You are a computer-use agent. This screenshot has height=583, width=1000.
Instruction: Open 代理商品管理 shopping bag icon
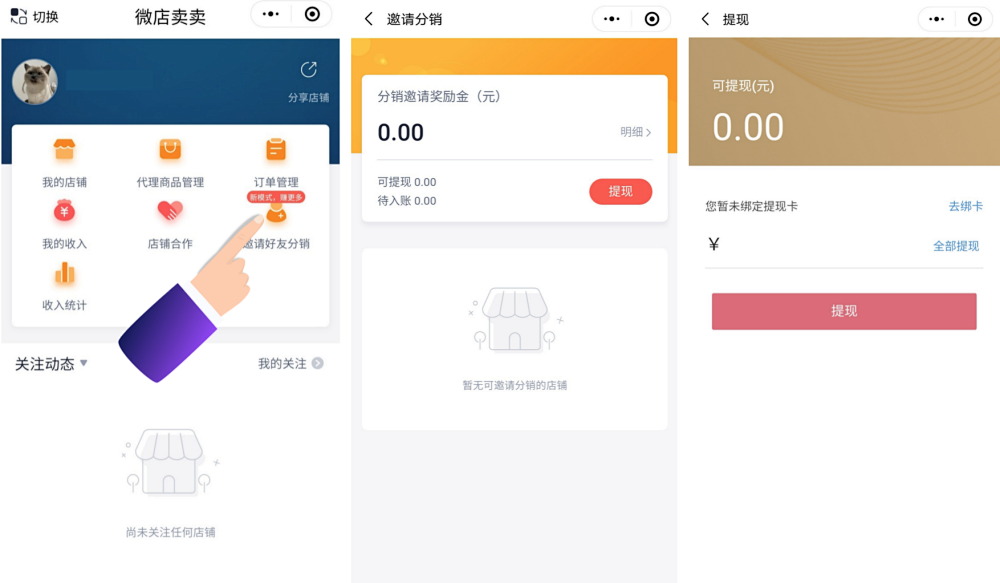click(170, 150)
